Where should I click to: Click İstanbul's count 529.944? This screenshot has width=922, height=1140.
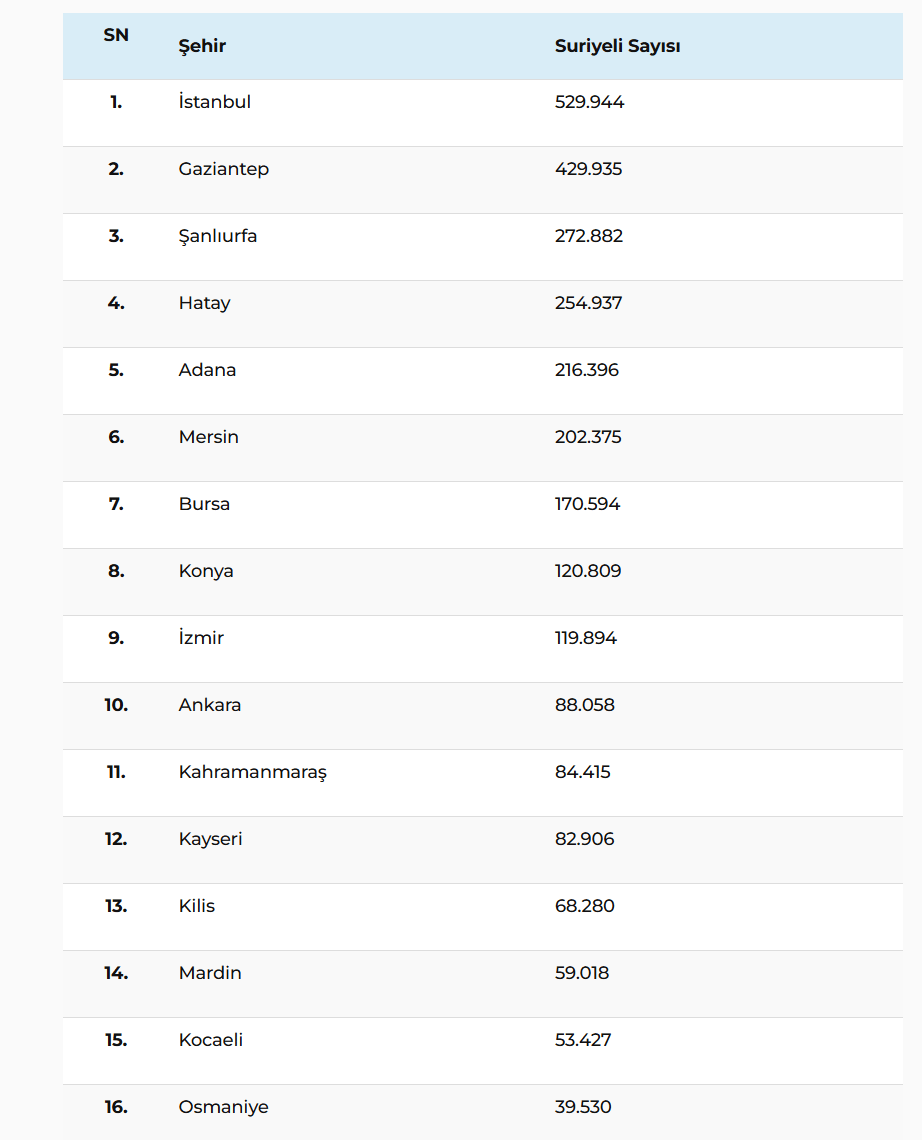tap(589, 102)
